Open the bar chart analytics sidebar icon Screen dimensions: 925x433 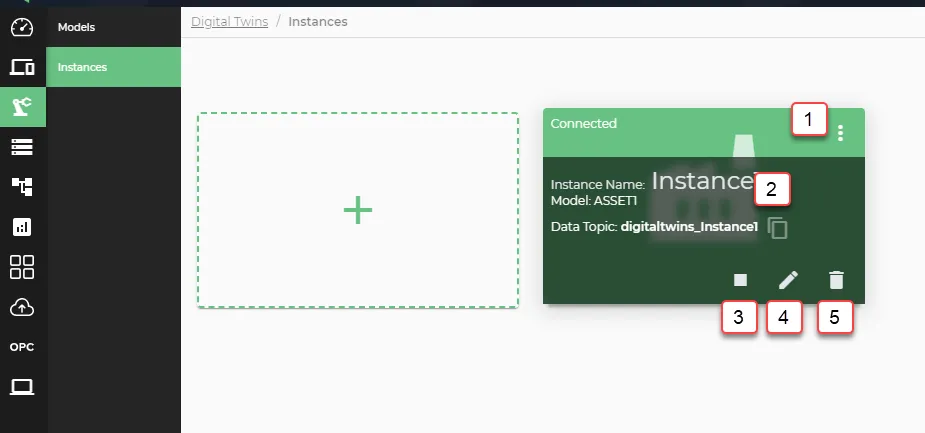click(22, 227)
